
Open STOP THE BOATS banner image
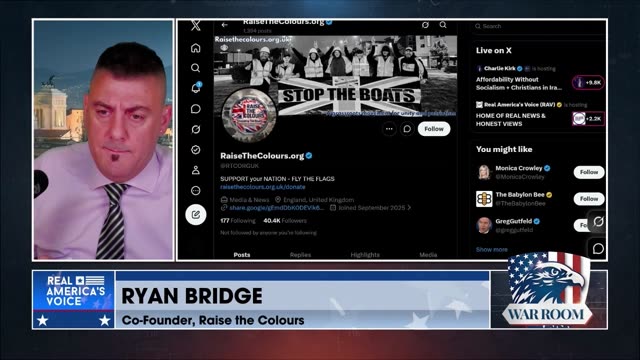point(336,76)
